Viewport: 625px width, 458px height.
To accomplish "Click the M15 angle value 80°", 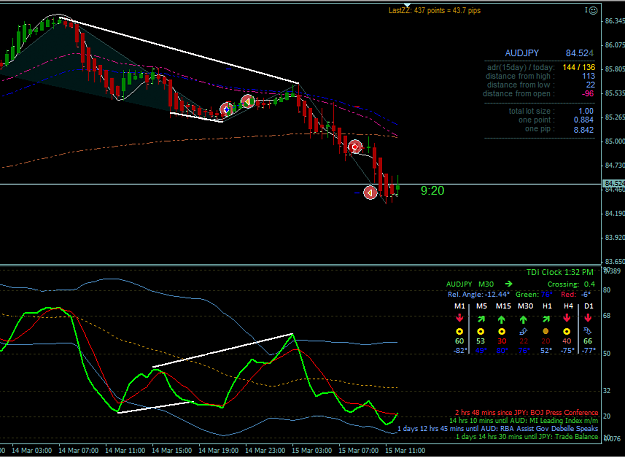I will click(501, 351).
